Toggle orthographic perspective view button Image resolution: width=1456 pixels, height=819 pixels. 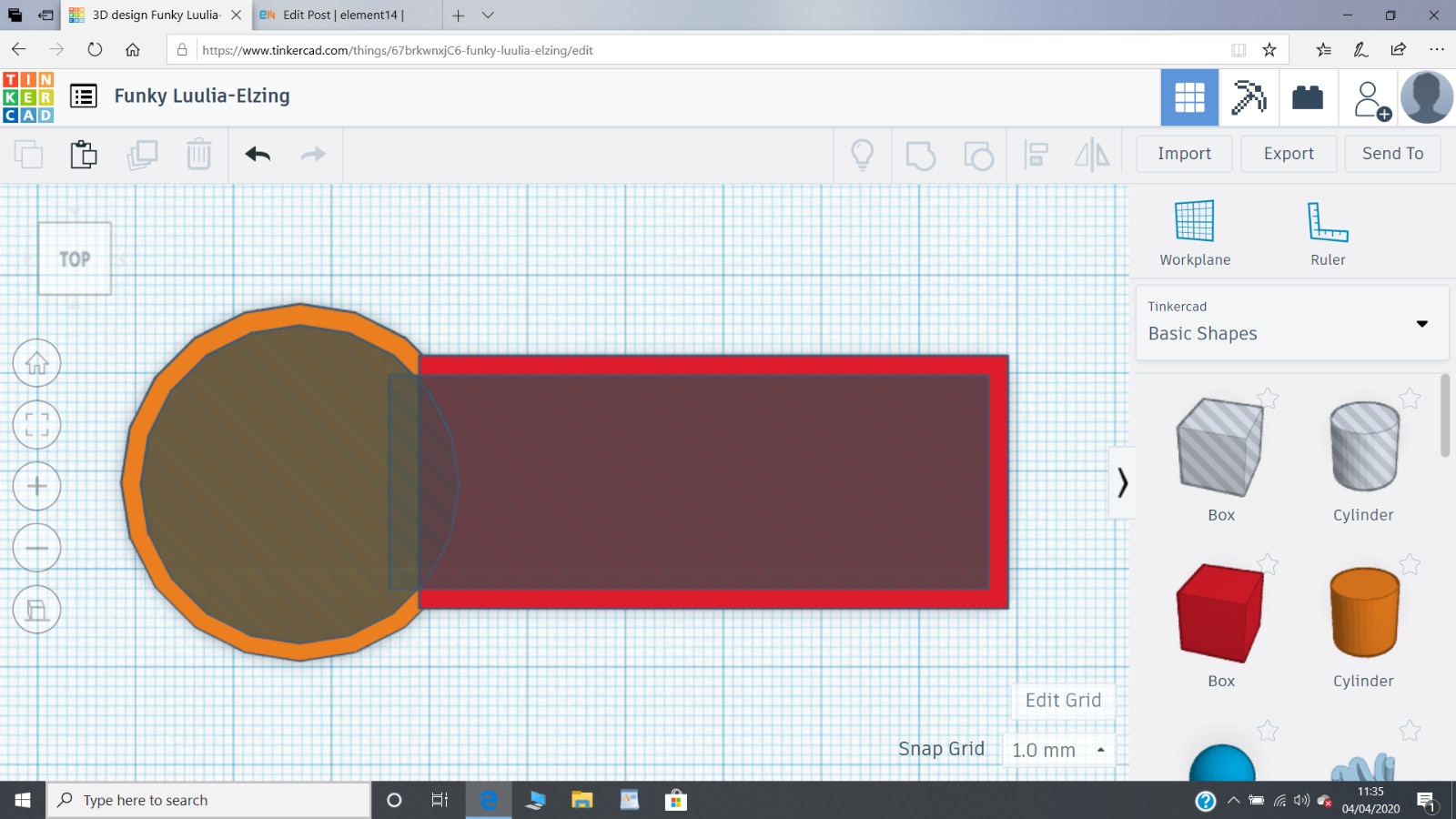click(x=36, y=610)
